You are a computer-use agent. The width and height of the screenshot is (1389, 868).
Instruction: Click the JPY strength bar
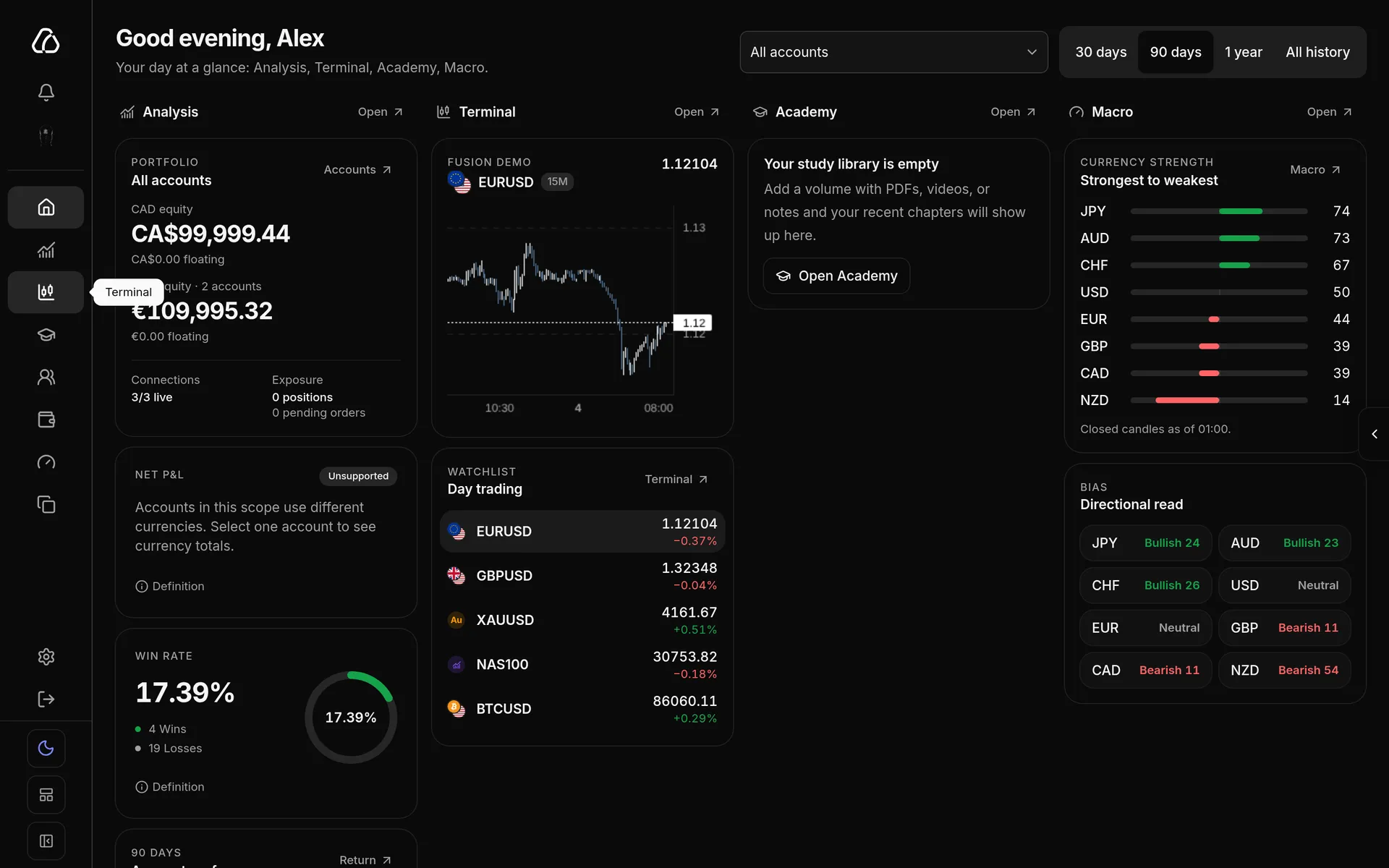point(1219,211)
